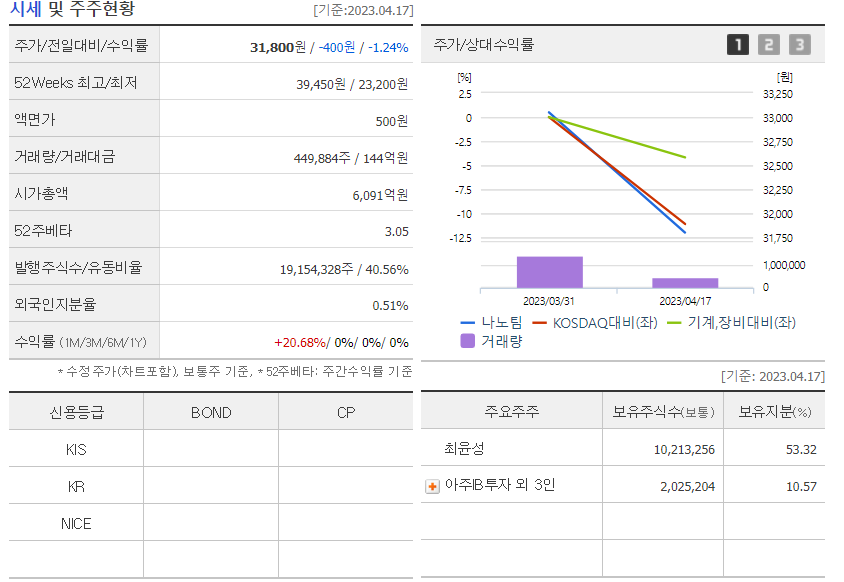Click the 보유지분(%) column header

[x=775, y=412]
